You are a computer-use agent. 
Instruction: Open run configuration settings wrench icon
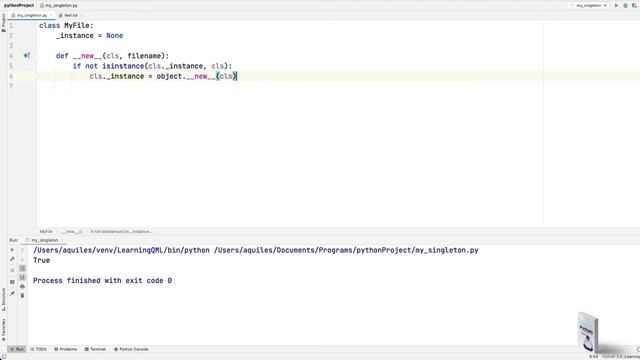[x=12, y=260]
